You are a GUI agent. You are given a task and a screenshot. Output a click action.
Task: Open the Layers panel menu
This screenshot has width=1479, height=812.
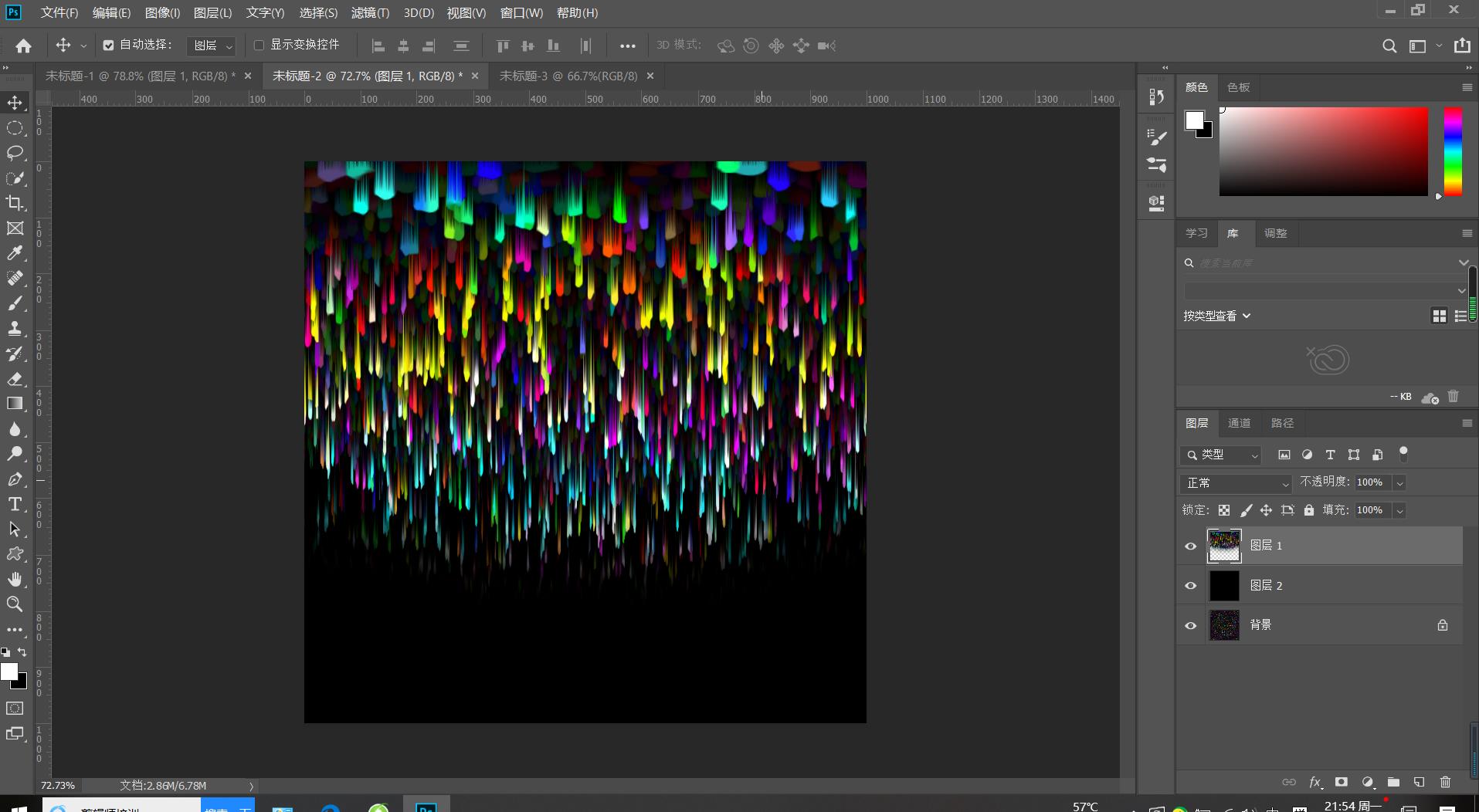pyautogui.click(x=1467, y=423)
